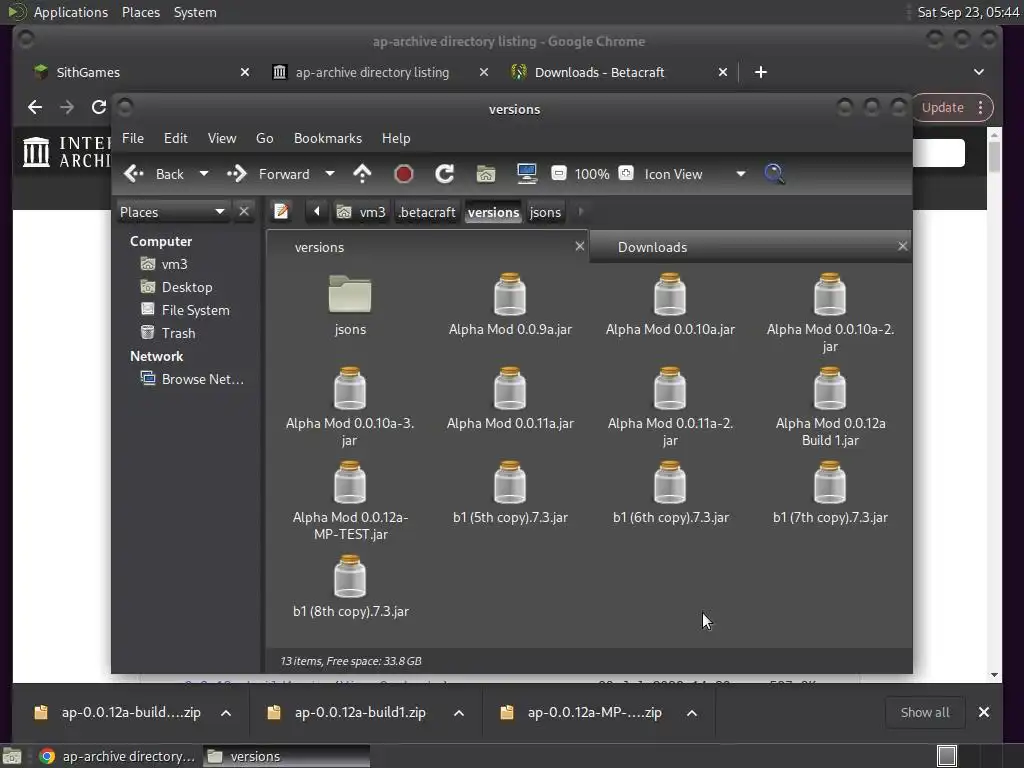The height and width of the screenshot is (768, 1024).
Task: Open Chrome tab search chevron
Action: [978, 72]
